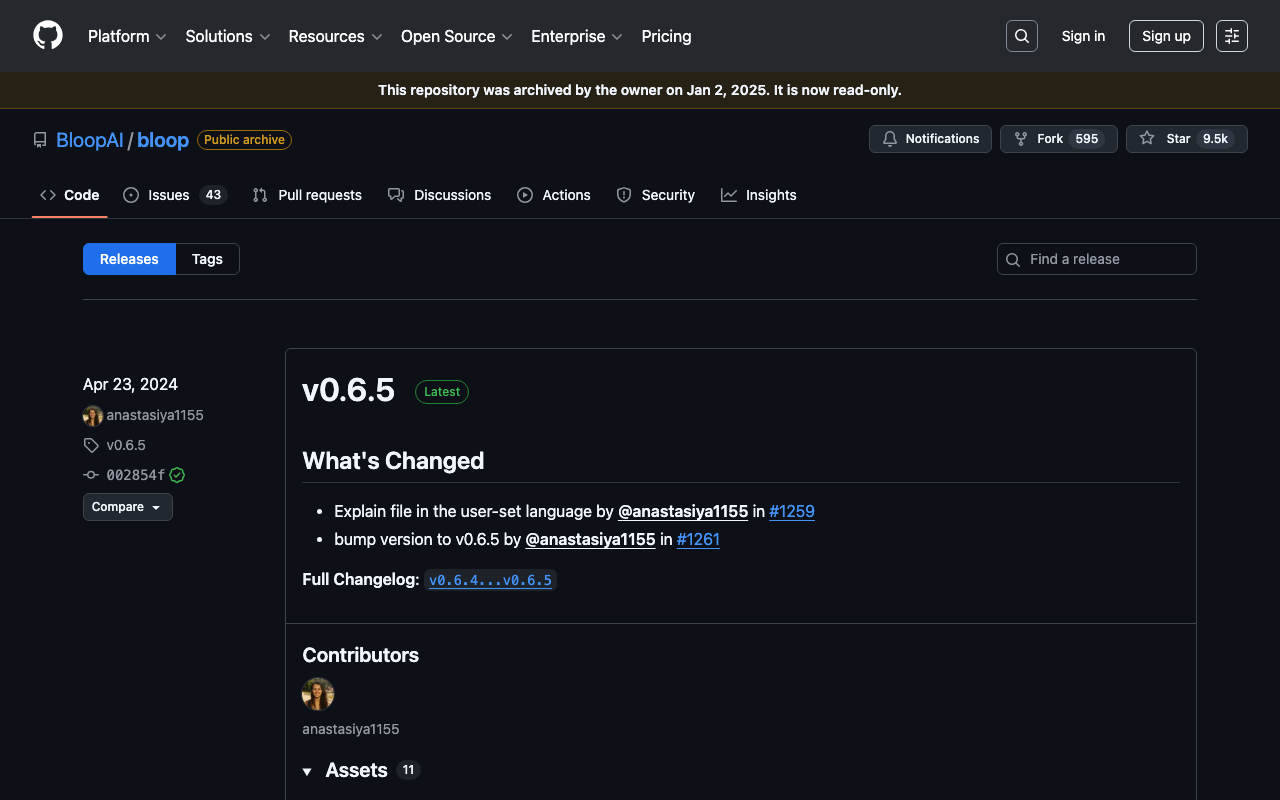Image resolution: width=1280 pixels, height=800 pixels.
Task: Open the Pull requests tab
Action: (307, 195)
